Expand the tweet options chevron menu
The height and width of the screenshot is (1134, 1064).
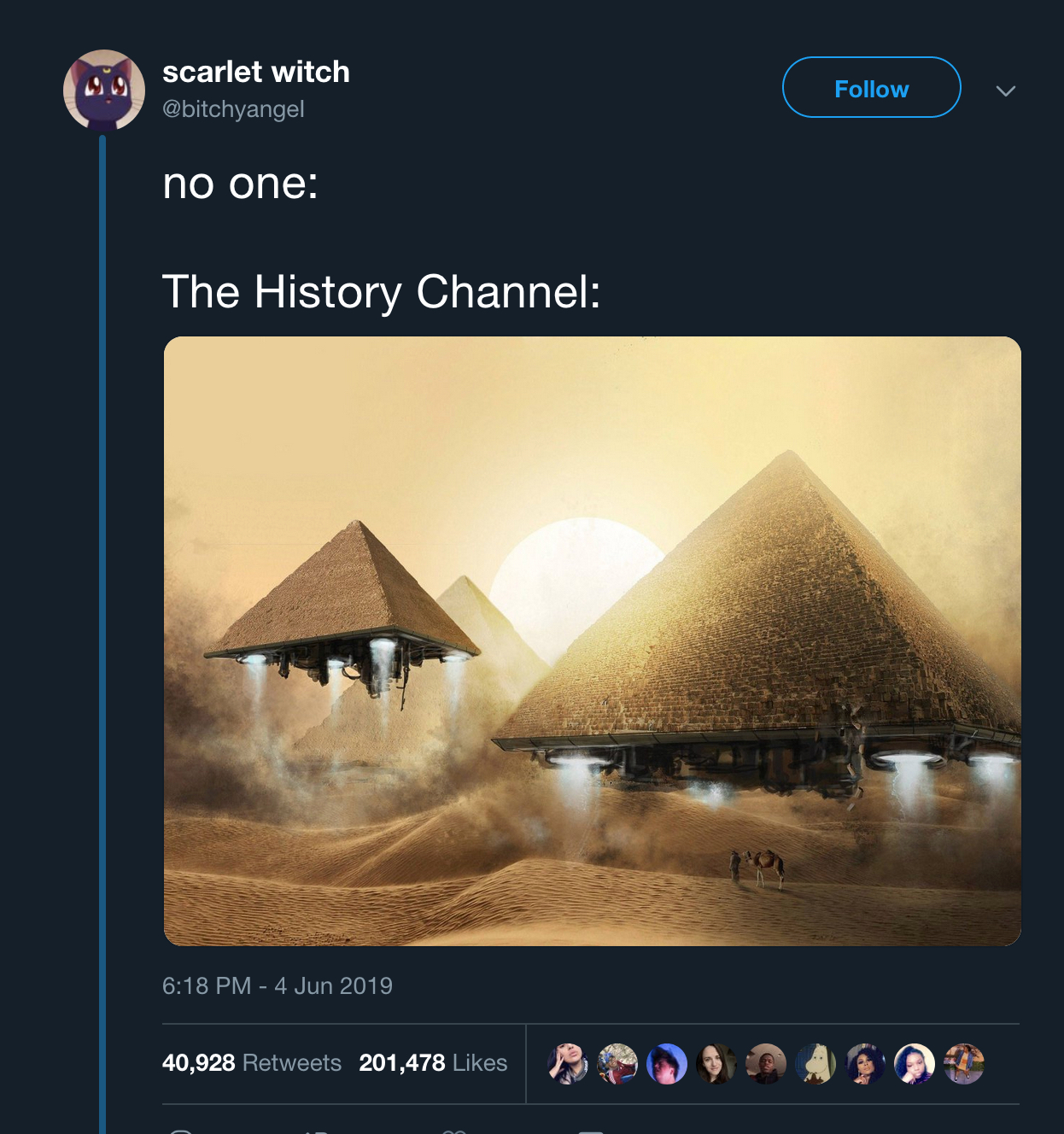pos(1005,91)
